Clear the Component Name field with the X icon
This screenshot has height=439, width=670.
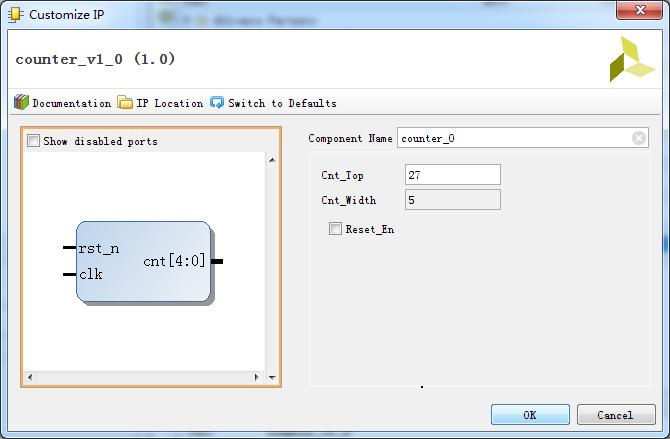639,138
